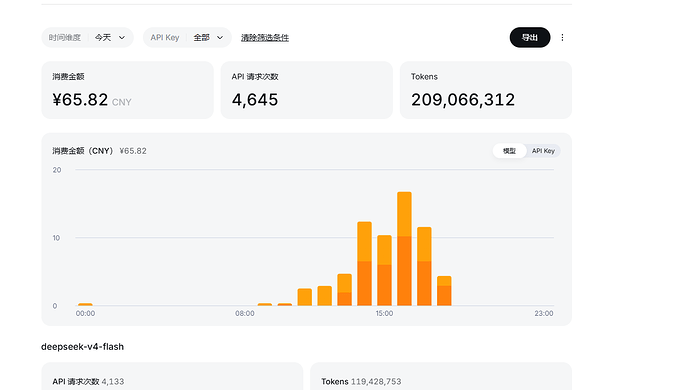The height and width of the screenshot is (390, 690).
Task: Switch chart grouping to API Key
Action: [x=543, y=151]
